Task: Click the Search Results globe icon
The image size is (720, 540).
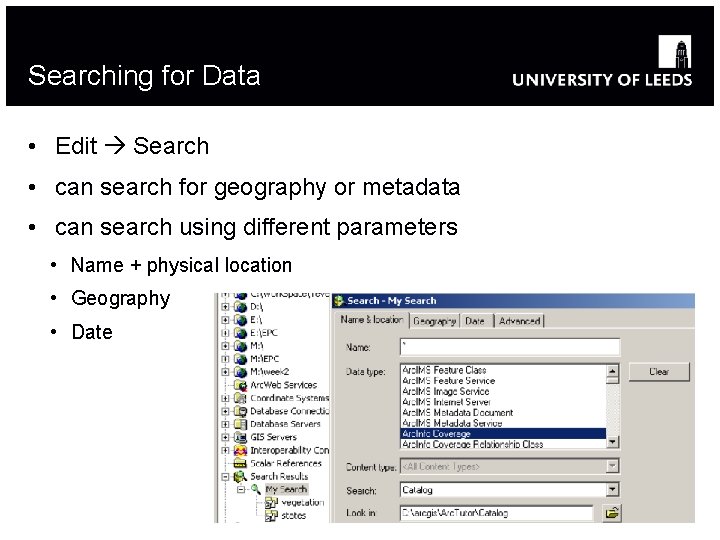Action: (x=241, y=477)
